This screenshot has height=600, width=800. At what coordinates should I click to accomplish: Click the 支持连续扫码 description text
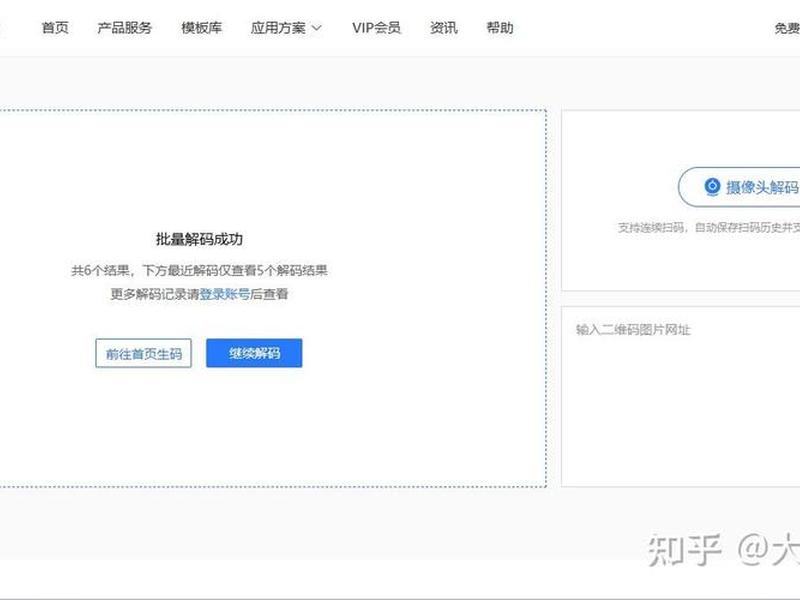click(709, 228)
